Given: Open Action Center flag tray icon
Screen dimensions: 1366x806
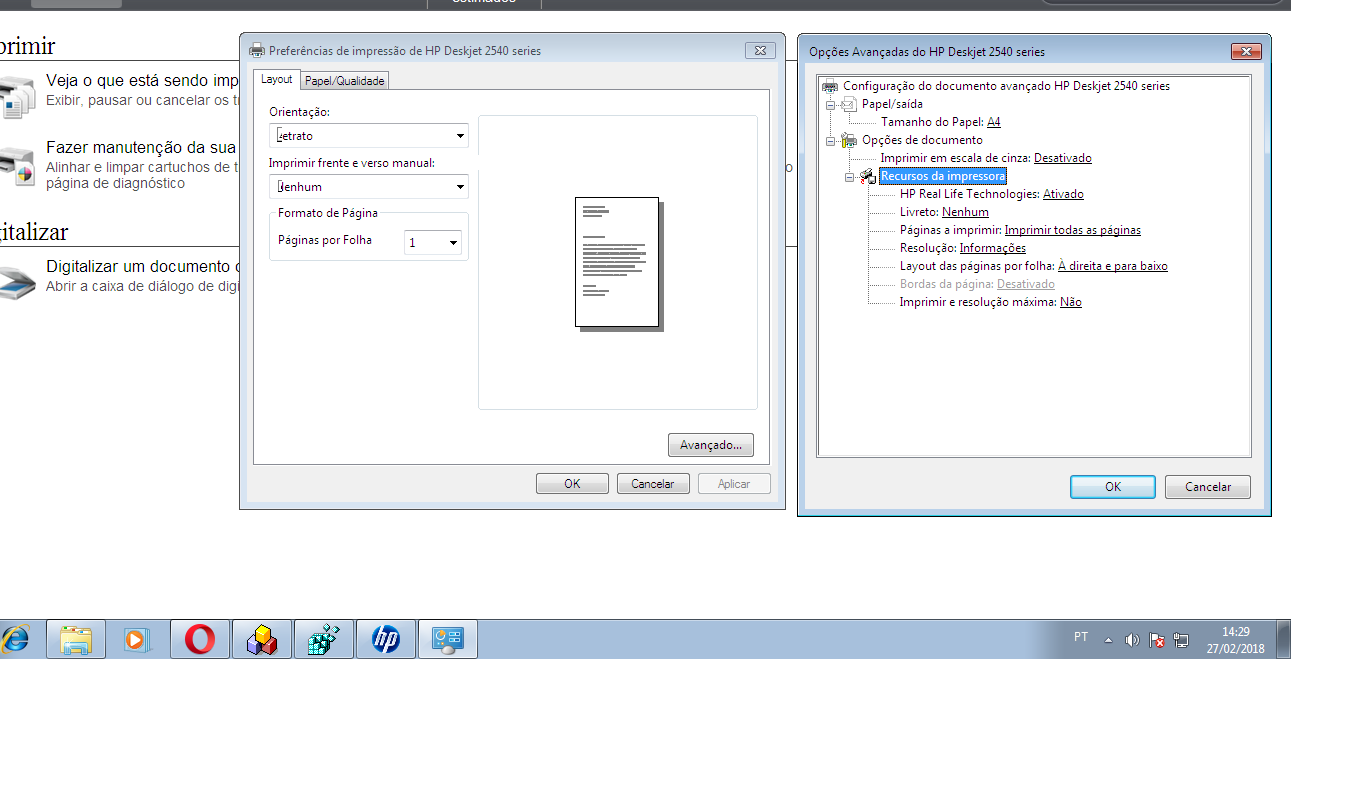Looking at the screenshot, I should tap(1157, 640).
